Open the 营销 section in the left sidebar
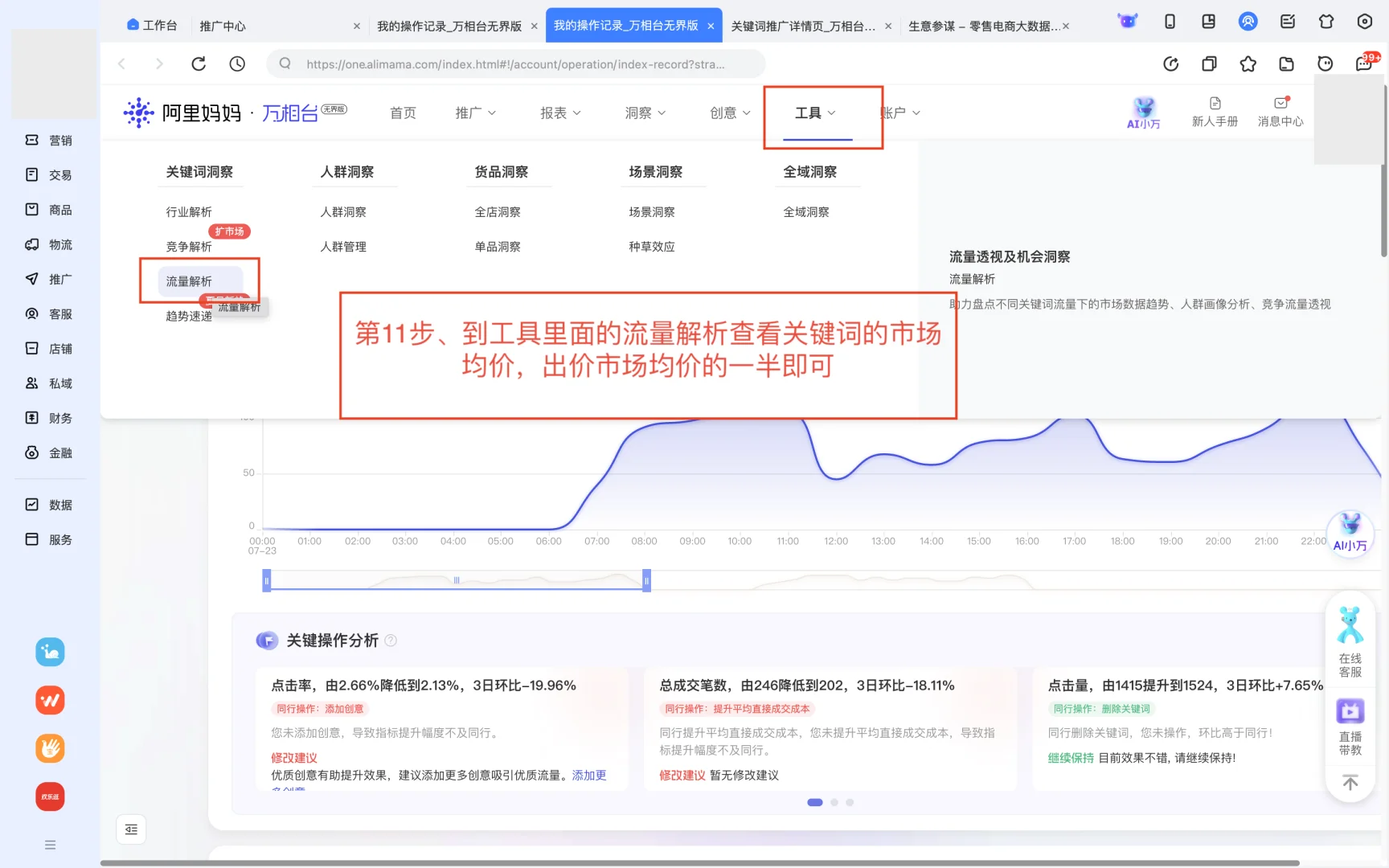 [50, 140]
